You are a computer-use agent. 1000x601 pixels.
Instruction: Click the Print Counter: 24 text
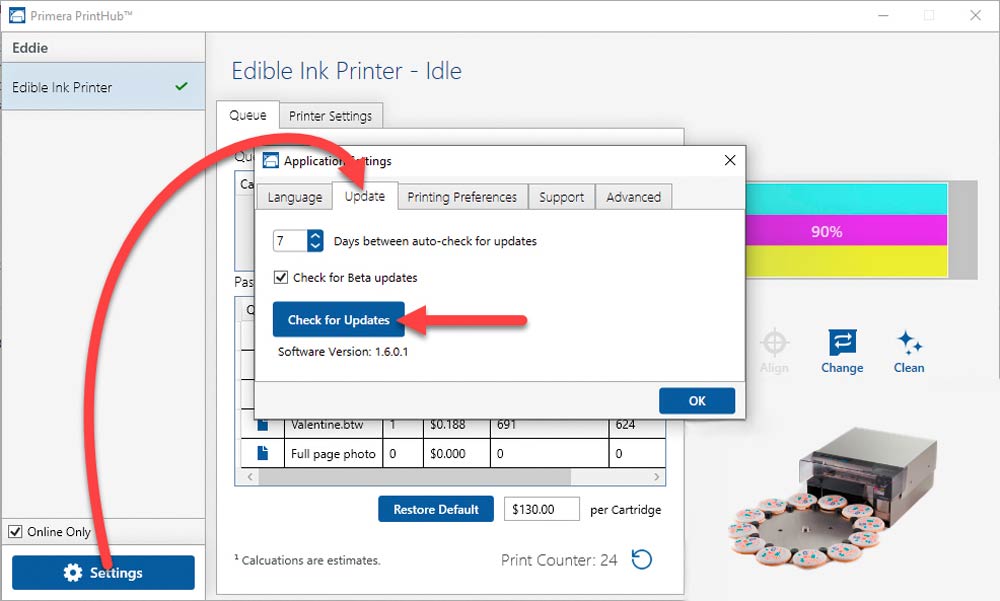coord(559,560)
